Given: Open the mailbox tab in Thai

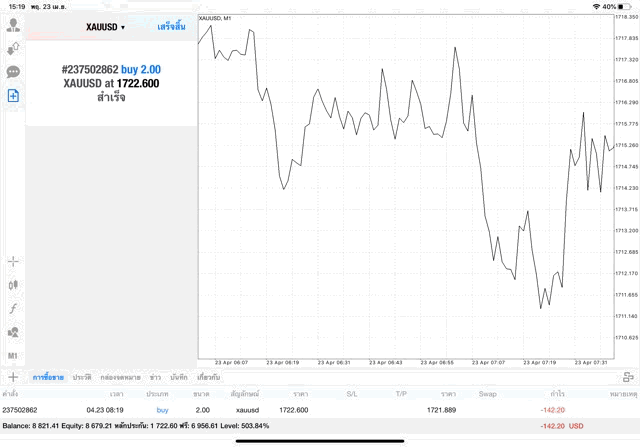Looking at the screenshot, I should click(x=120, y=377).
